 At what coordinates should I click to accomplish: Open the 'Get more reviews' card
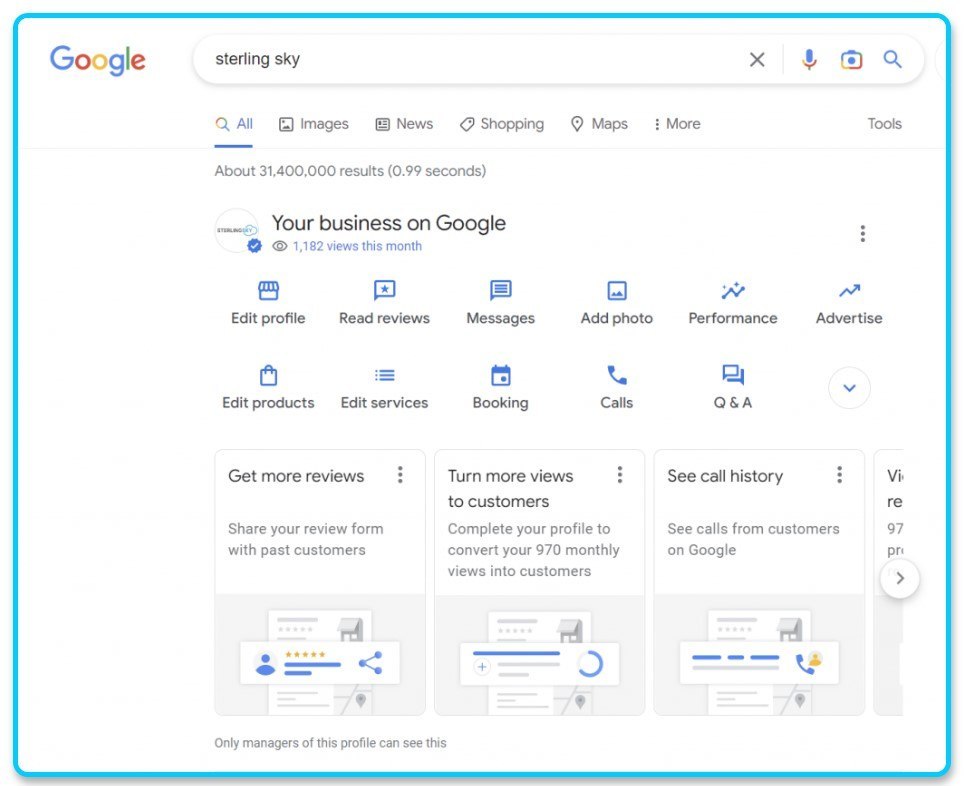tap(319, 582)
